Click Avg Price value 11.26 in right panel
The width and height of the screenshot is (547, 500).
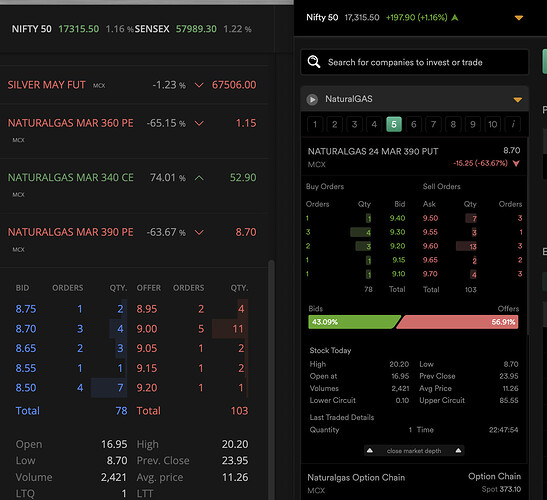510,388
